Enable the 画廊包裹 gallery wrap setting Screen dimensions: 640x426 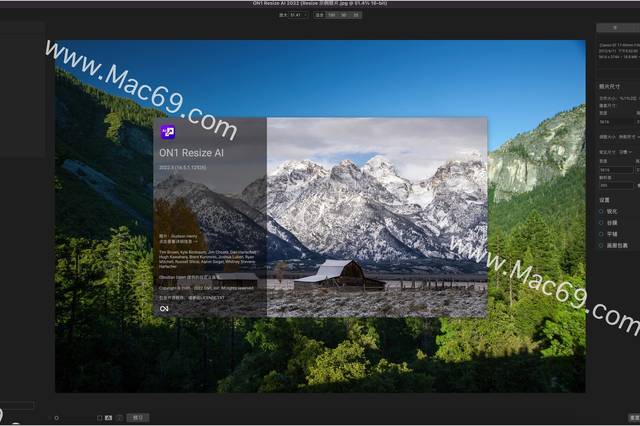coord(601,246)
